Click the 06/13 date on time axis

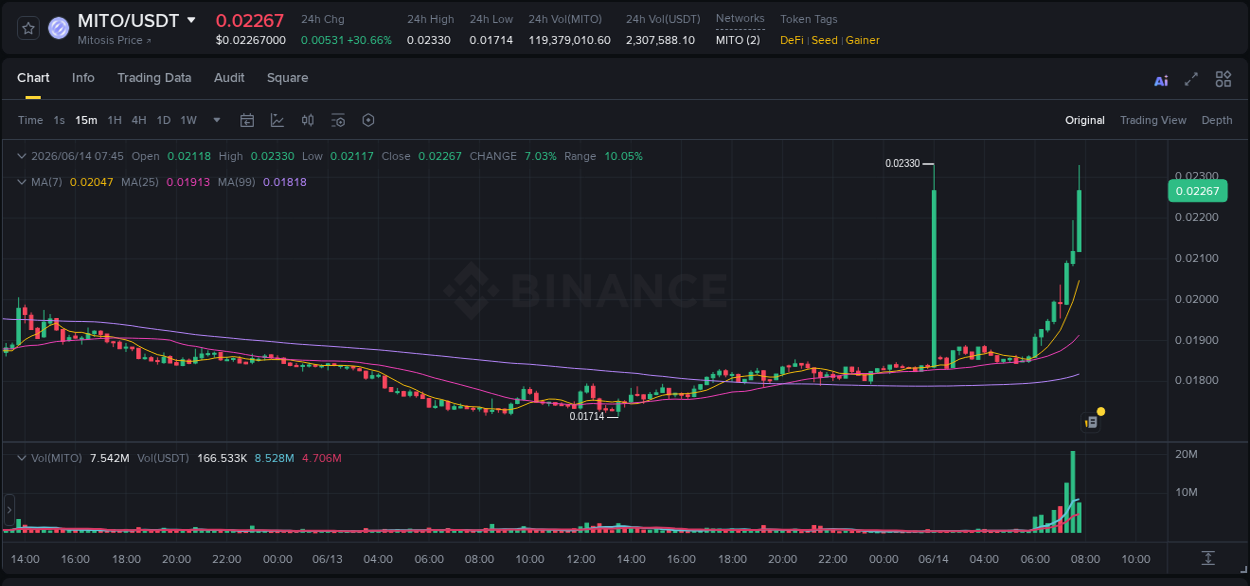click(327, 559)
